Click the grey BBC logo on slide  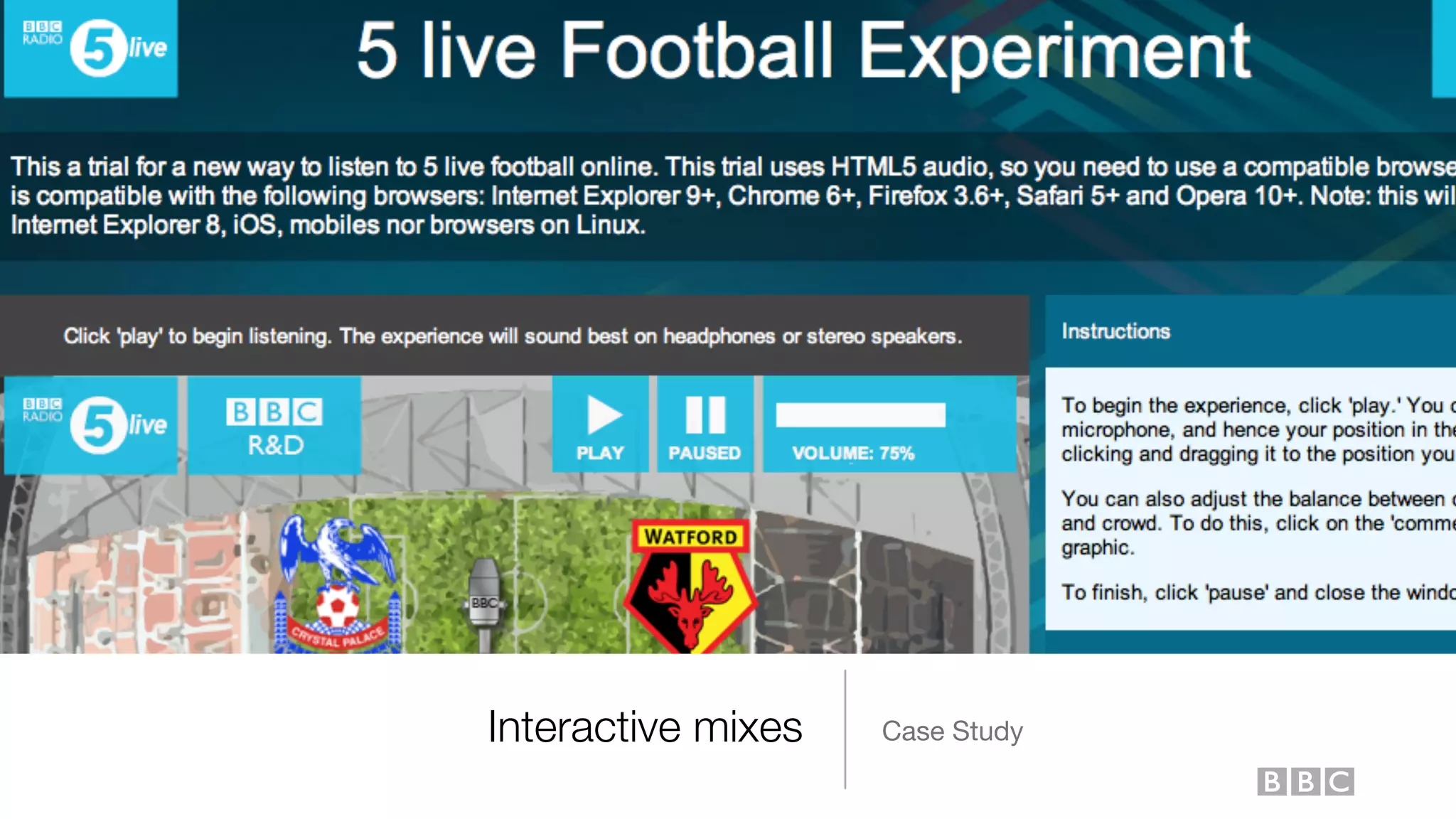coord(1305,781)
